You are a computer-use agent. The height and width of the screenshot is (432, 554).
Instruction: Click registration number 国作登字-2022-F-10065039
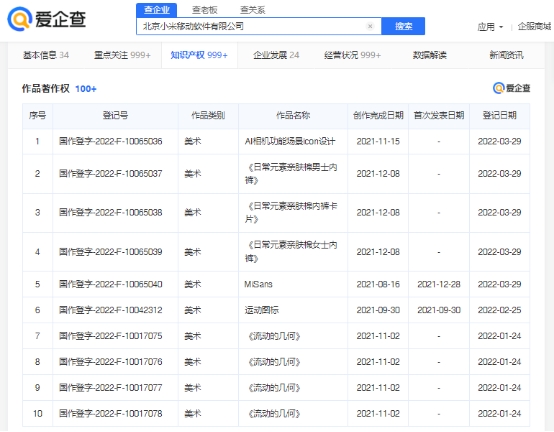(111, 252)
